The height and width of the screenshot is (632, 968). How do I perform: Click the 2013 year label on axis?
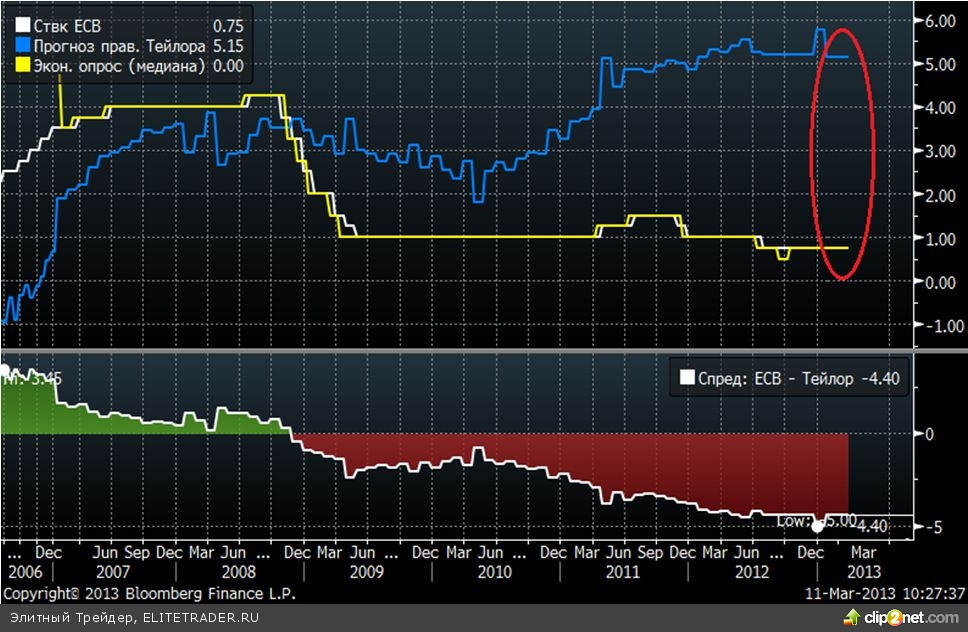[x=864, y=572]
